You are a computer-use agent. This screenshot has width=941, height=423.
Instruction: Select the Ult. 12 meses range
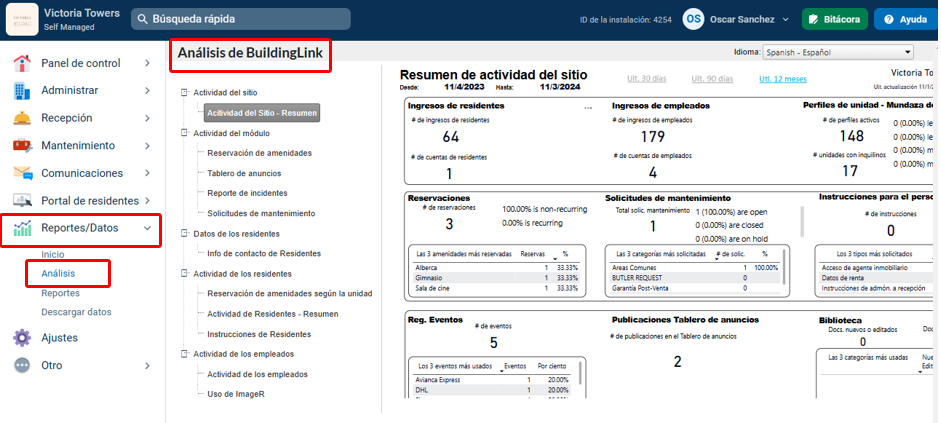click(x=783, y=79)
